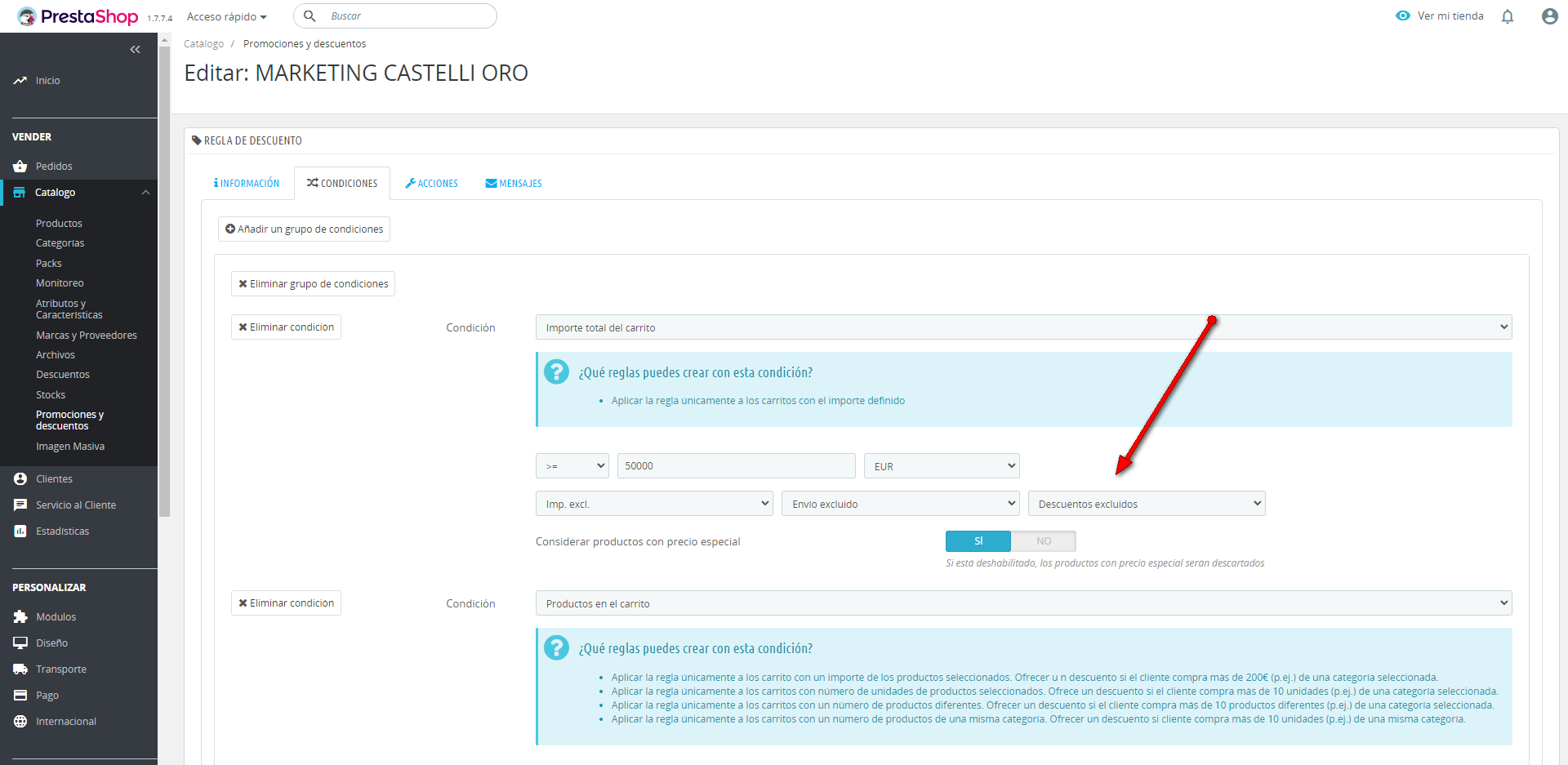Open the Importe total del carrito condition dropdown
Screen dimensions: 1568x765
pyautogui.click(x=1023, y=327)
